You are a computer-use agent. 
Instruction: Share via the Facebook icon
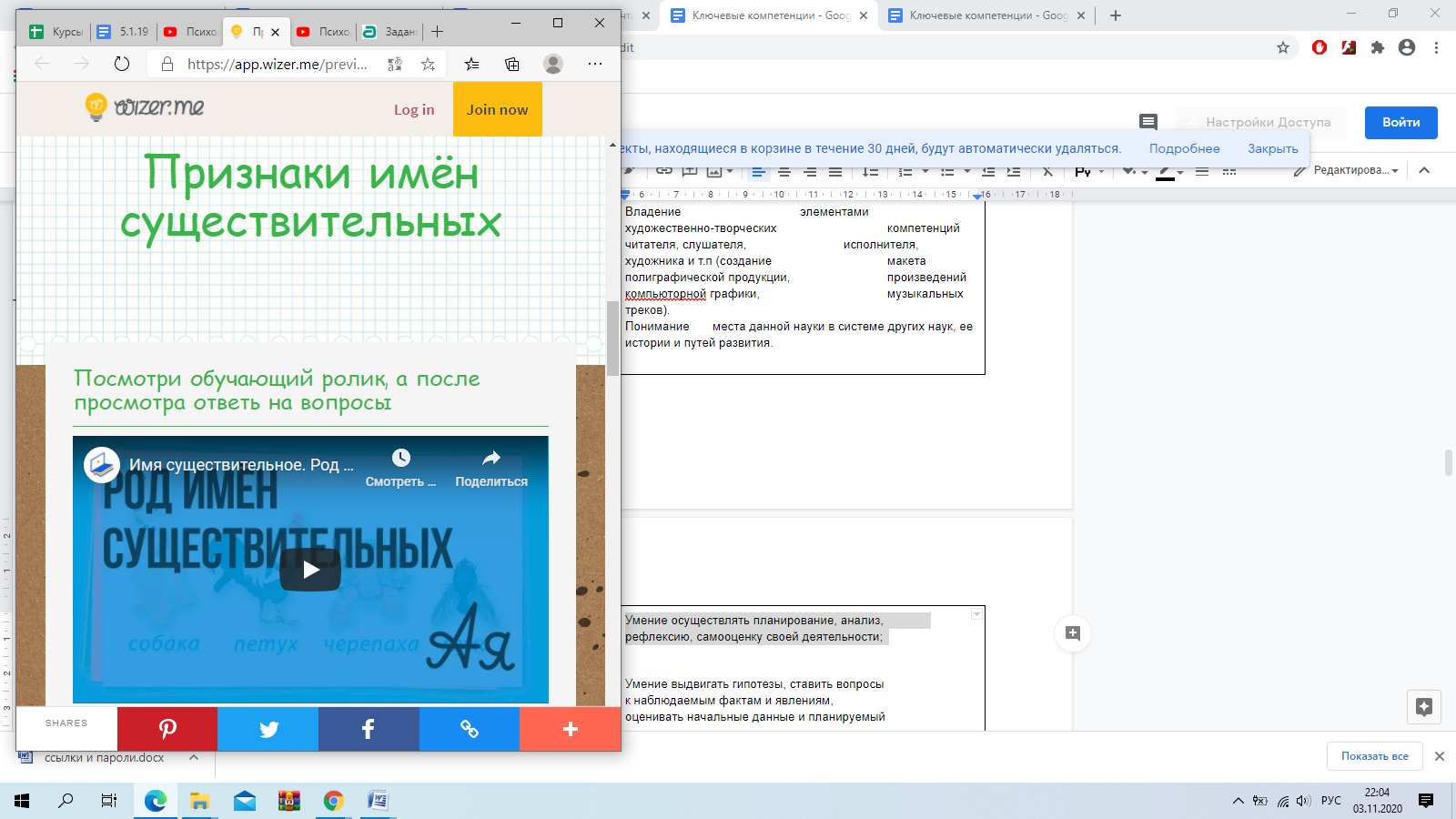coord(369,729)
